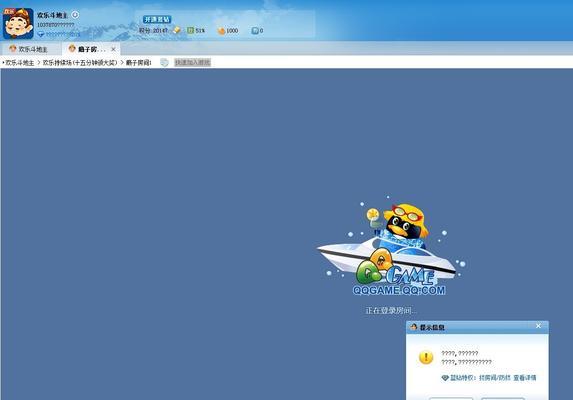This screenshot has height=400, width=573.
Task: Click the blue diamond icon under the account number
Action: point(41,34)
